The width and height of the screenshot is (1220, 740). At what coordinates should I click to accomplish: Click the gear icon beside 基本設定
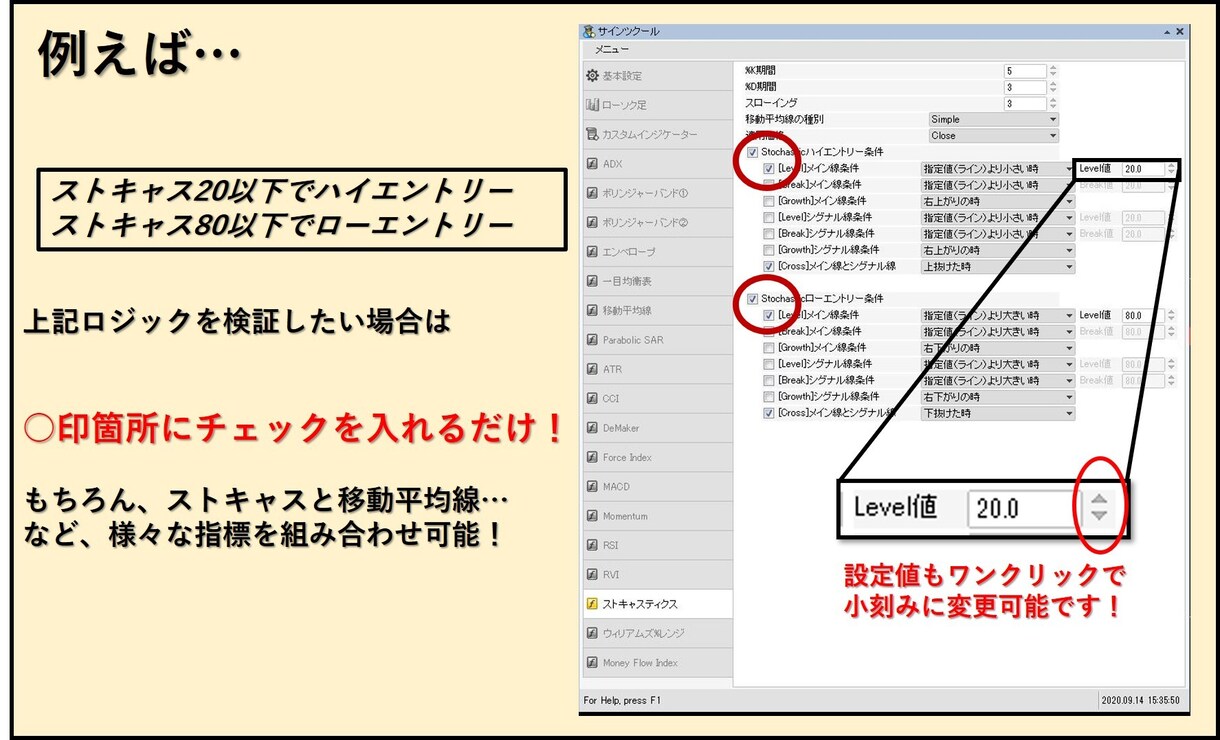pos(592,76)
